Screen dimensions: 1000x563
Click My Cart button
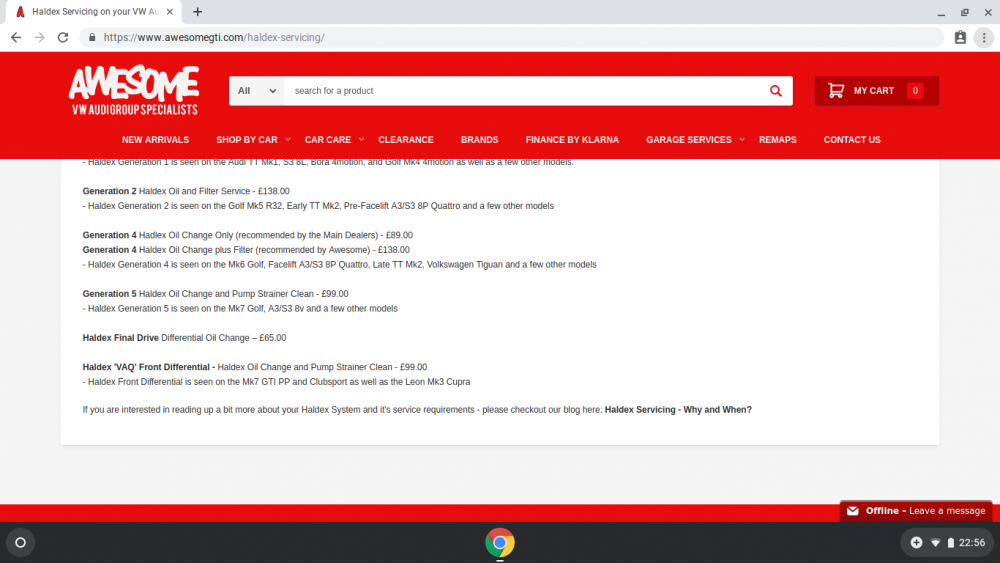876,91
